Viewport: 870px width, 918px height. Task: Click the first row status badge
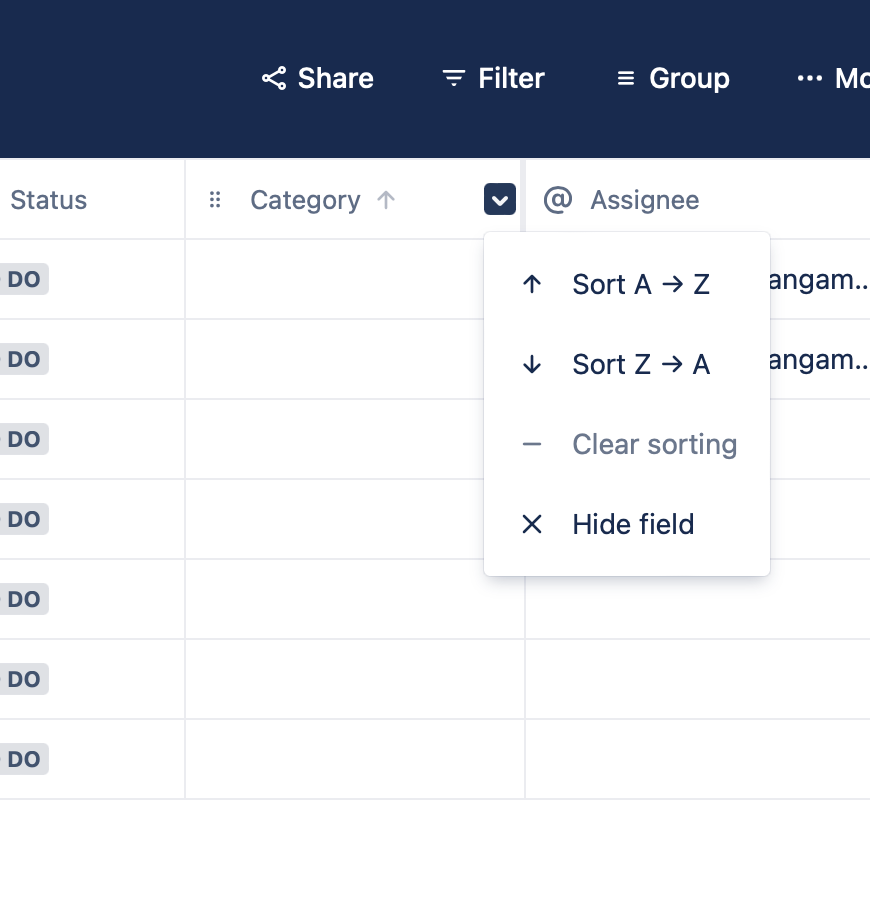pos(22,279)
